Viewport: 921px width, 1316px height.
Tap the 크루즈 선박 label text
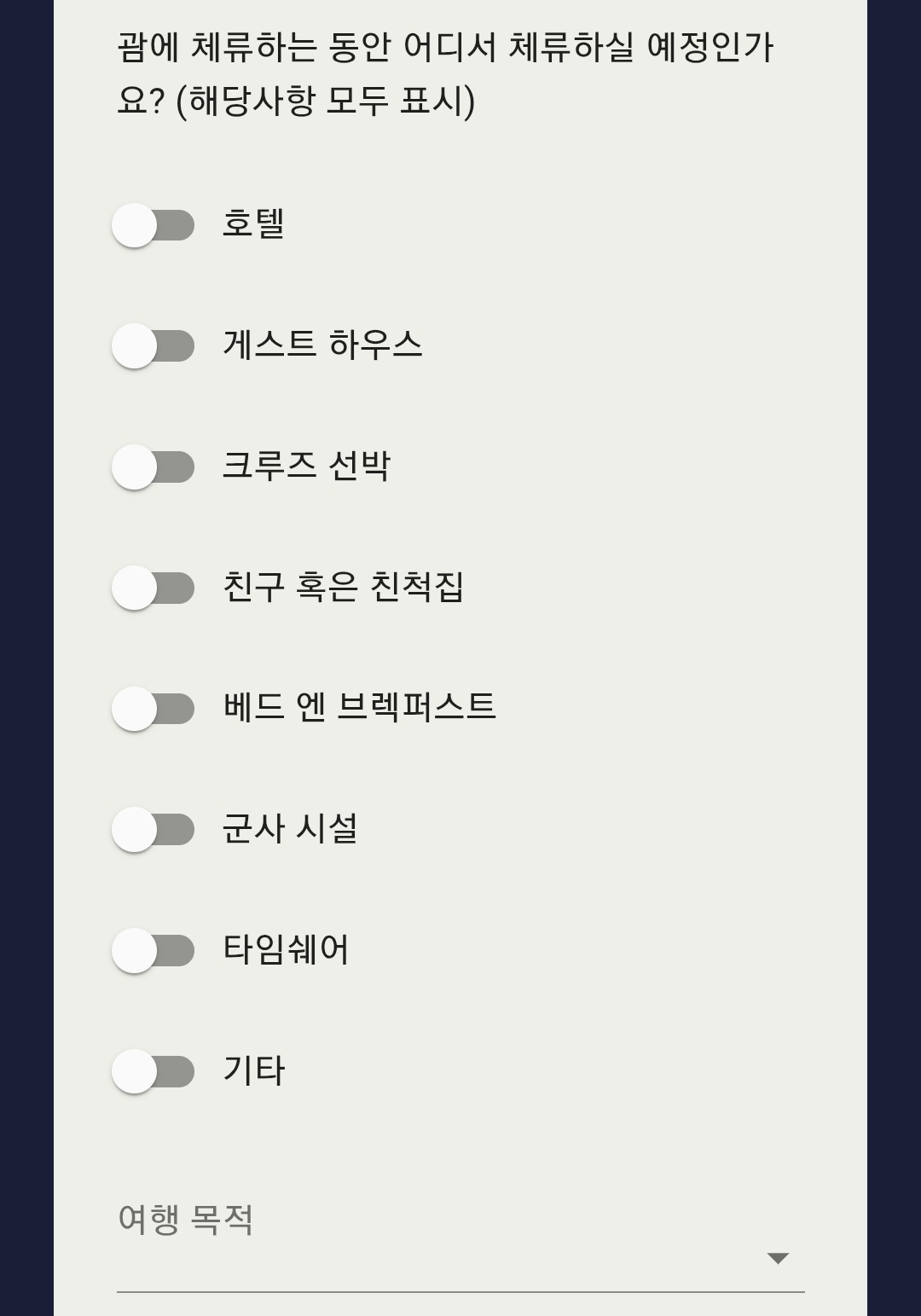click(x=306, y=466)
